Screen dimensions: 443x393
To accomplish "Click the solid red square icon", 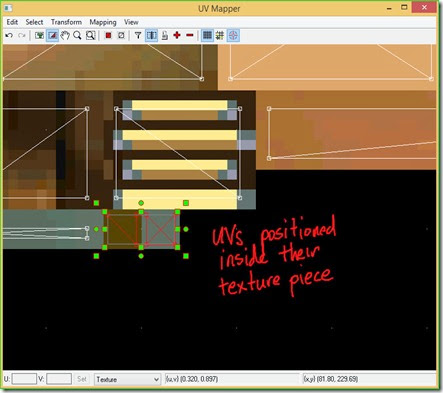I will click(108, 35).
